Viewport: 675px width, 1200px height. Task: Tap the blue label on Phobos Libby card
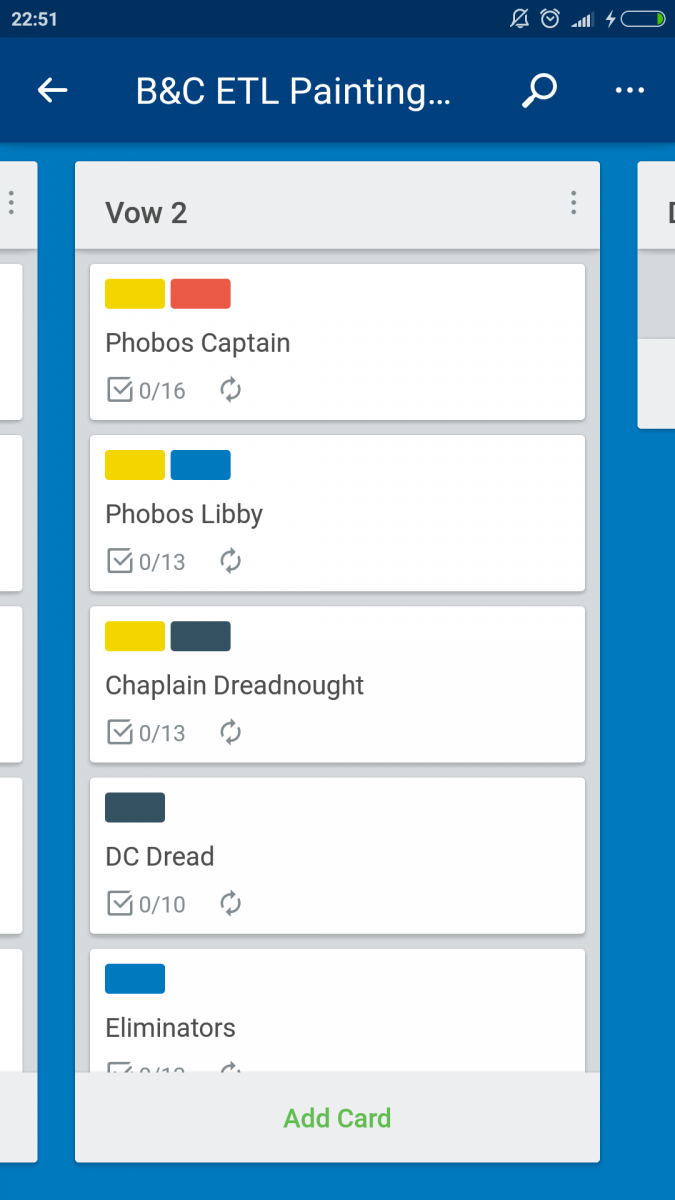click(x=201, y=465)
